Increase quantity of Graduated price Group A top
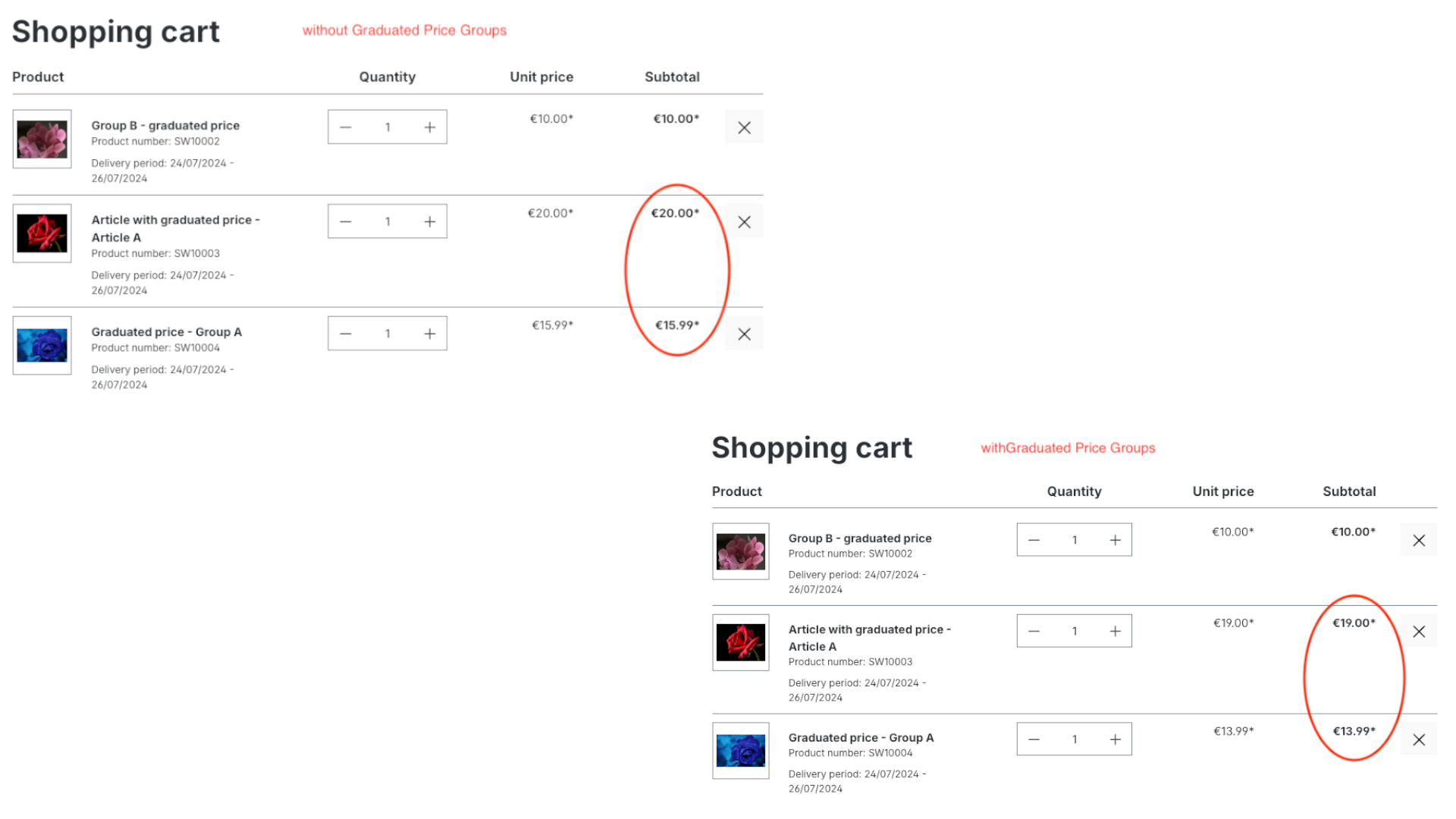The height and width of the screenshot is (819, 1456). [428, 333]
